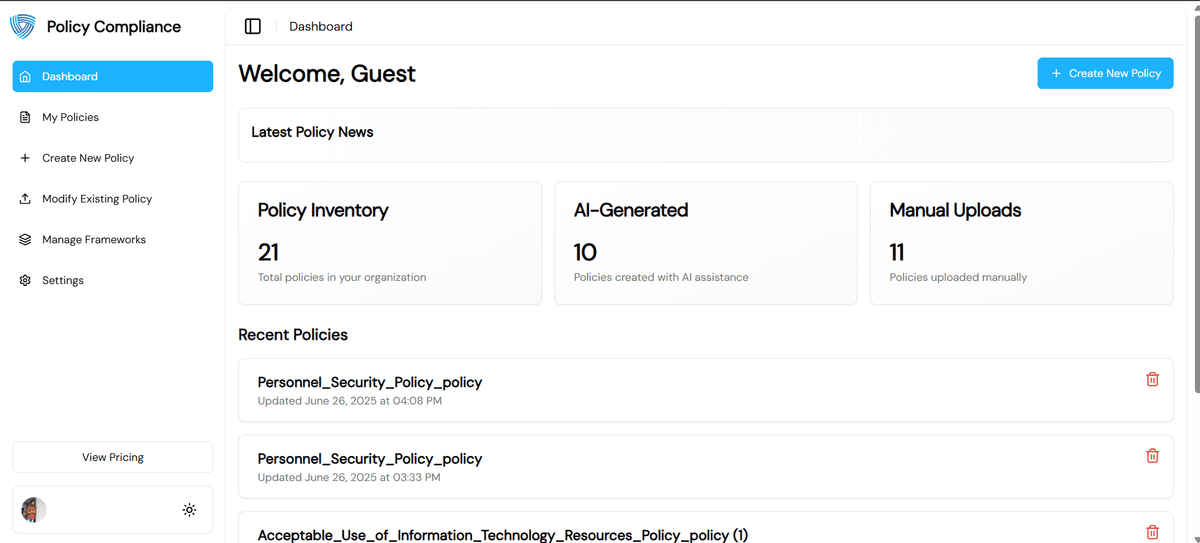Viewport: 1200px width, 543px height.
Task: Expand the Latest Policy News panel
Action: [x=705, y=134]
